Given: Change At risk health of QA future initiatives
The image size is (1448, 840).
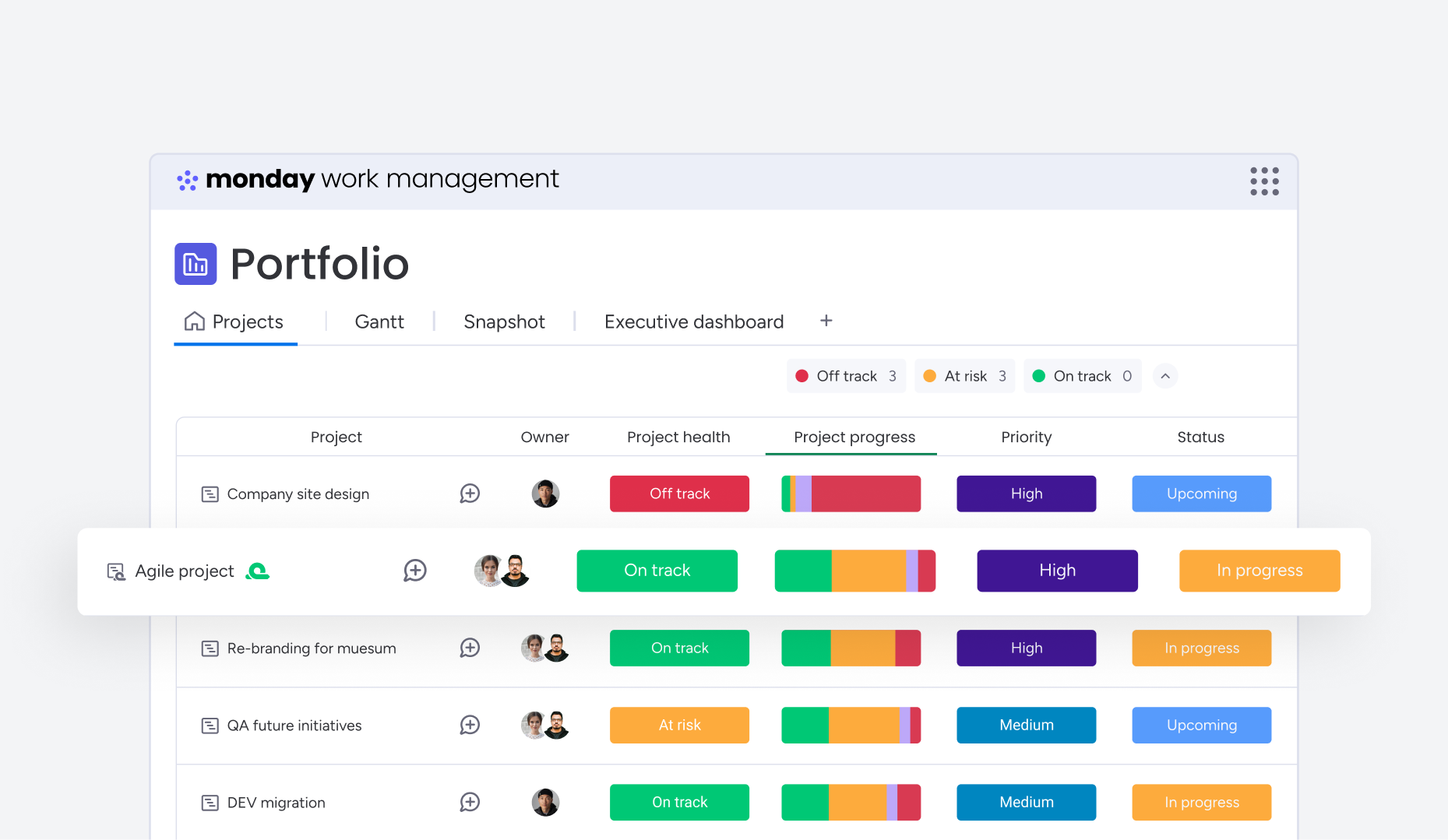Looking at the screenshot, I should (x=679, y=725).
